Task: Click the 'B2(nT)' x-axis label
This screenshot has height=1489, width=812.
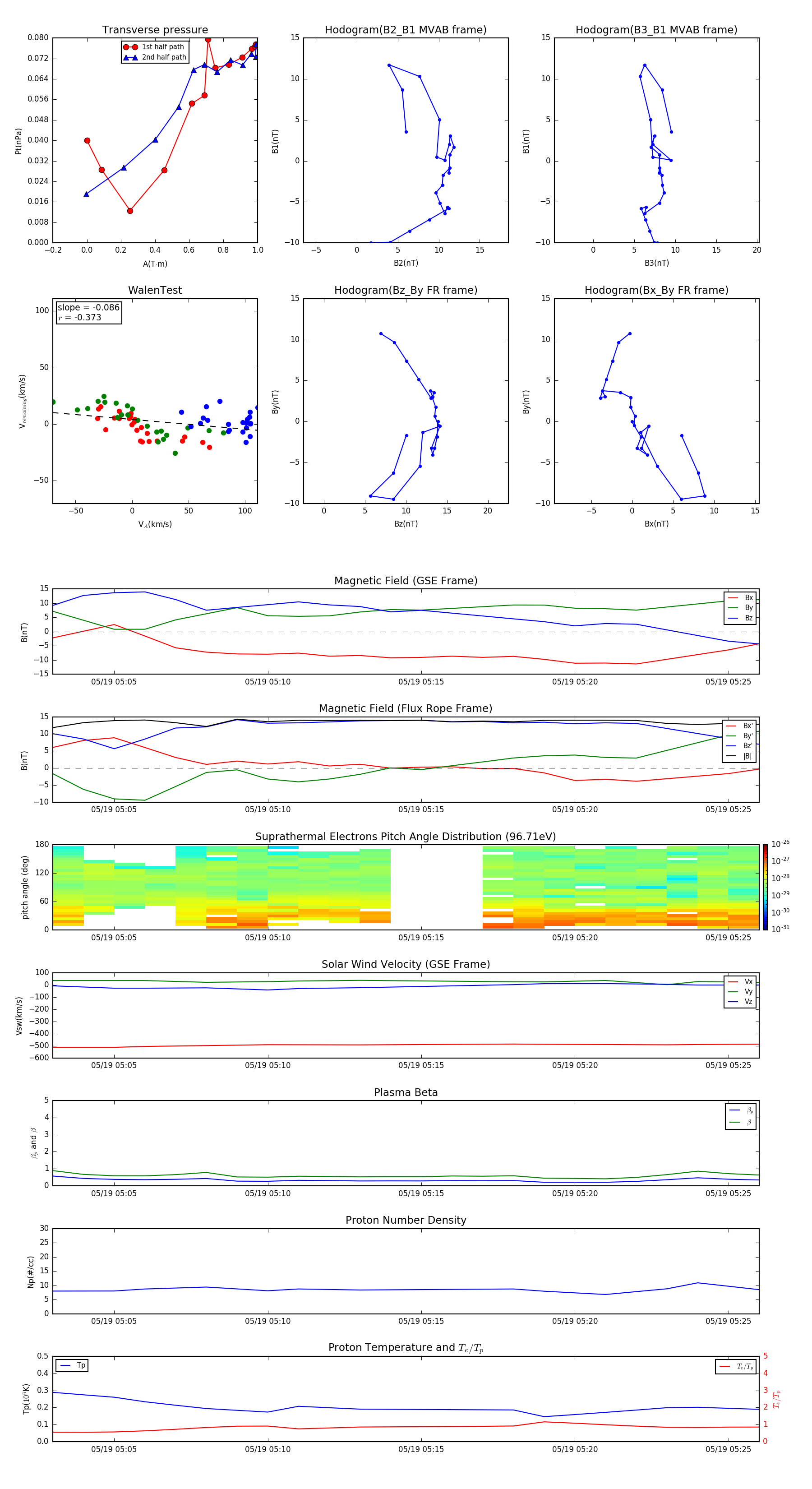Action: (x=406, y=263)
